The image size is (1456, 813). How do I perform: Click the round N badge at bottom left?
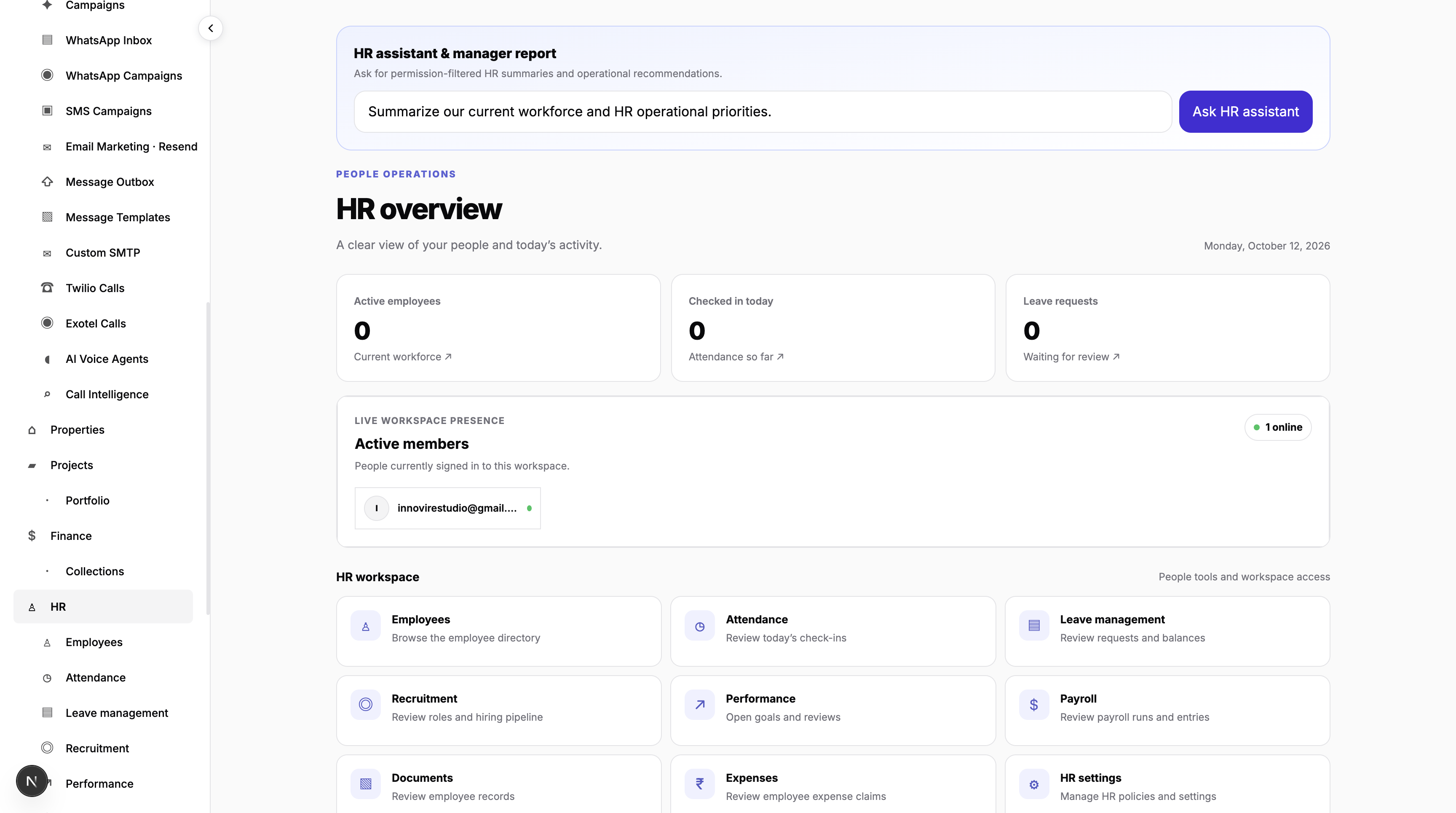coord(32,781)
